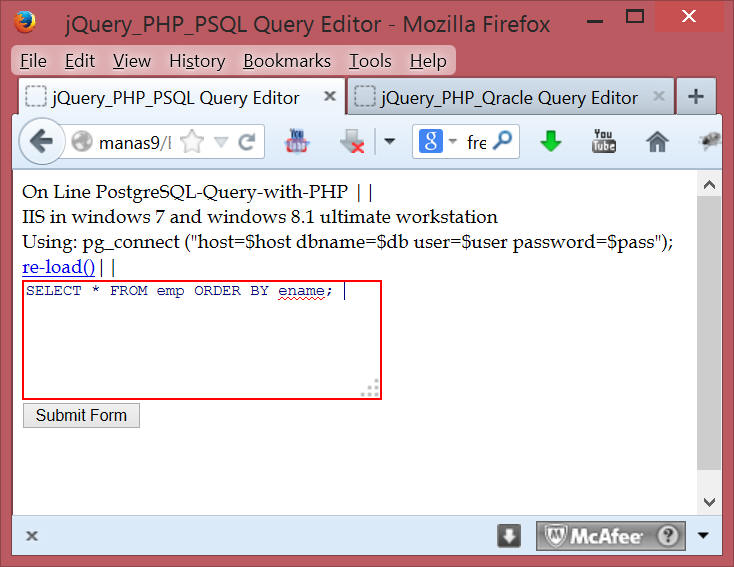This screenshot has height=567, width=734.
Task: Click the magnifier icon in search box
Action: click(x=503, y=142)
